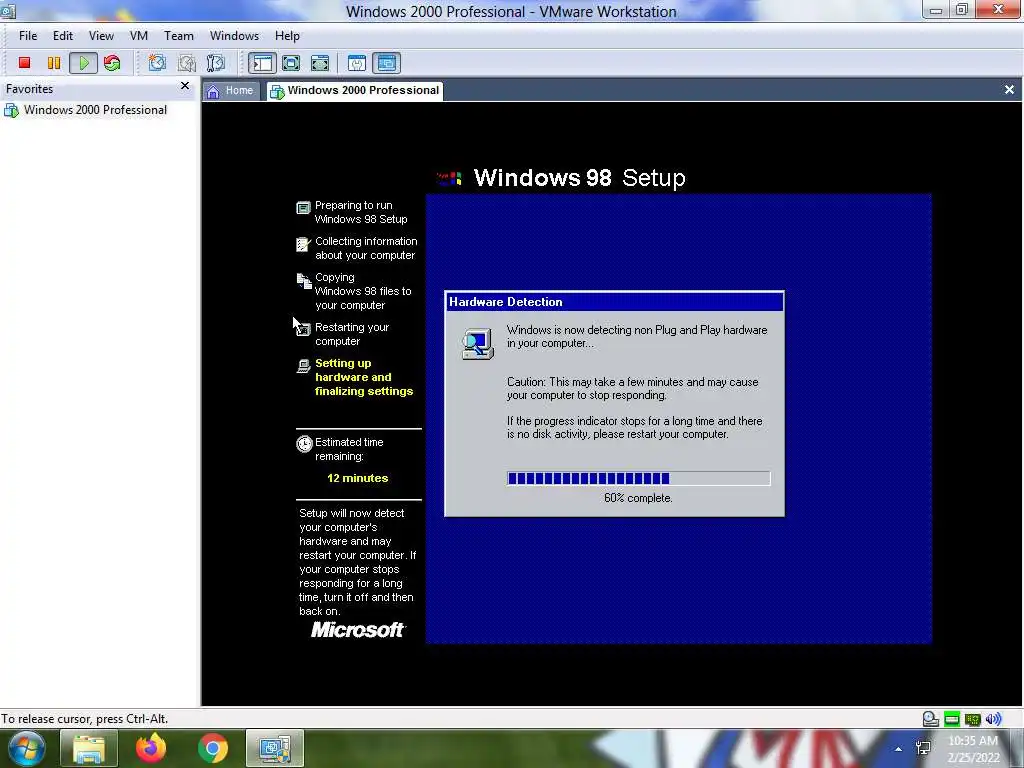Viewport: 1024px width, 768px height.
Task: Click the CD-ROM device status icon
Action: click(x=931, y=719)
